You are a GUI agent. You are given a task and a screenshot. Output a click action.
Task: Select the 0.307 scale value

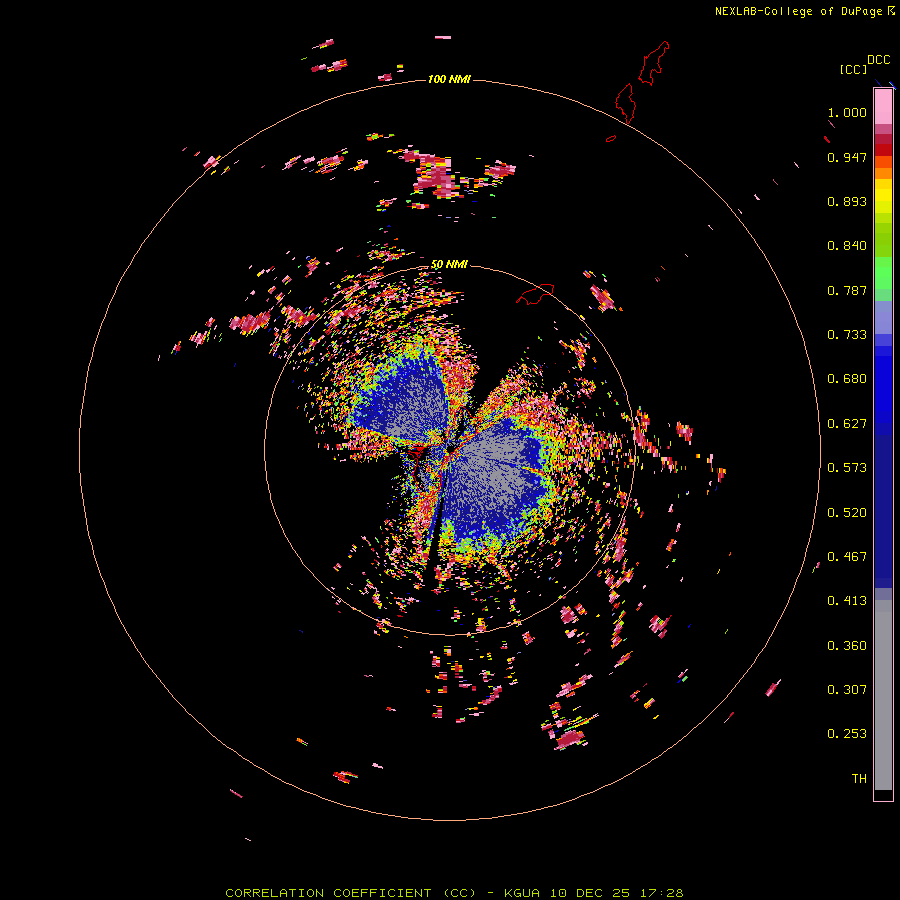[847, 690]
